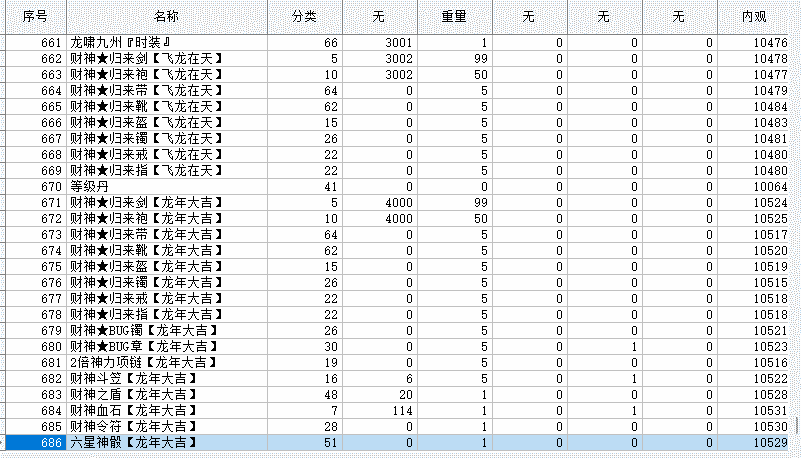The height and width of the screenshot is (458, 801).
Task: Select 财神★归来靴【飞龙在天】 name cell
Action: pyautogui.click(x=167, y=107)
